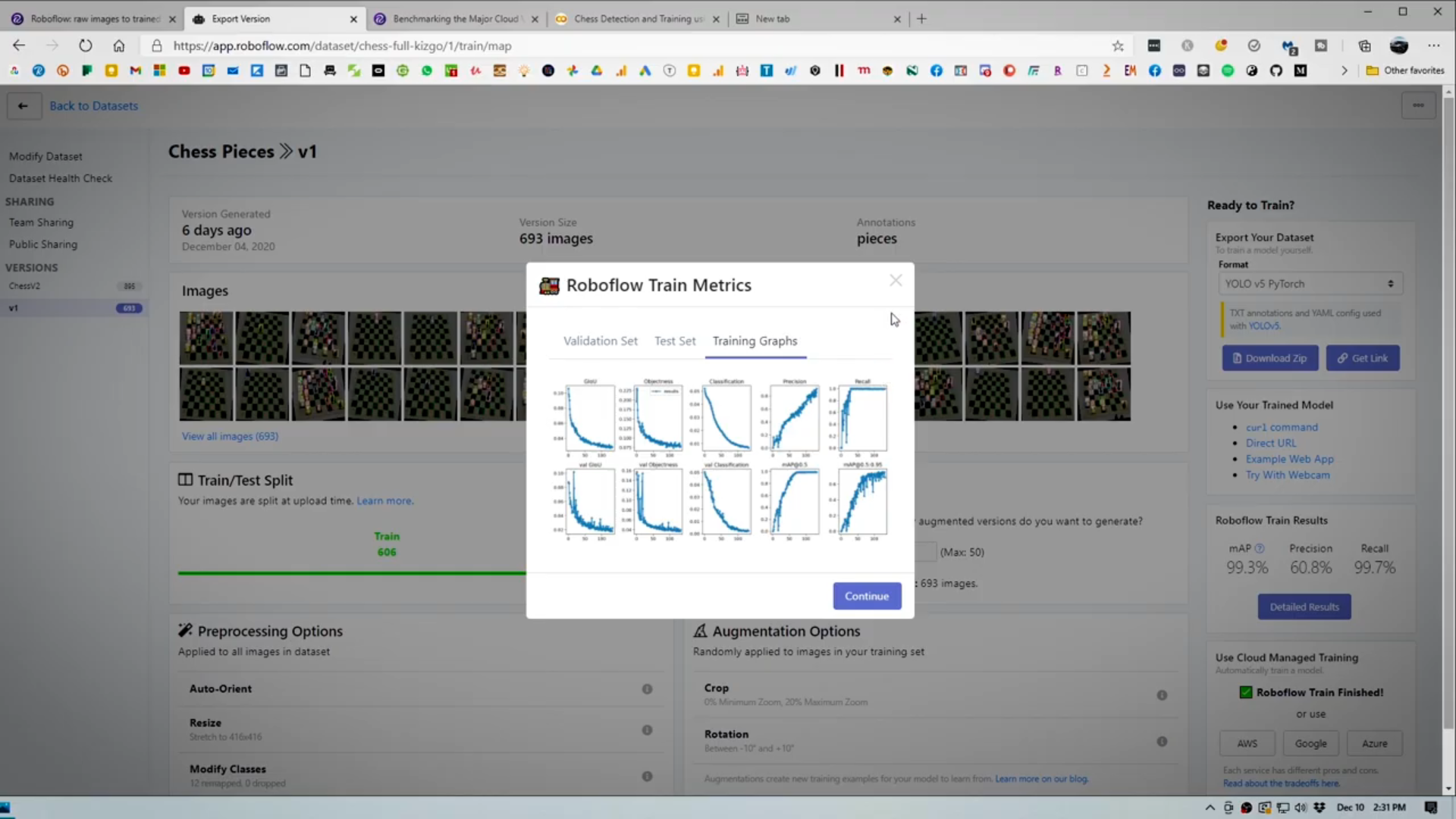Click the Roboflow Train Finished checkmark
1456x819 pixels.
pos(1245,692)
